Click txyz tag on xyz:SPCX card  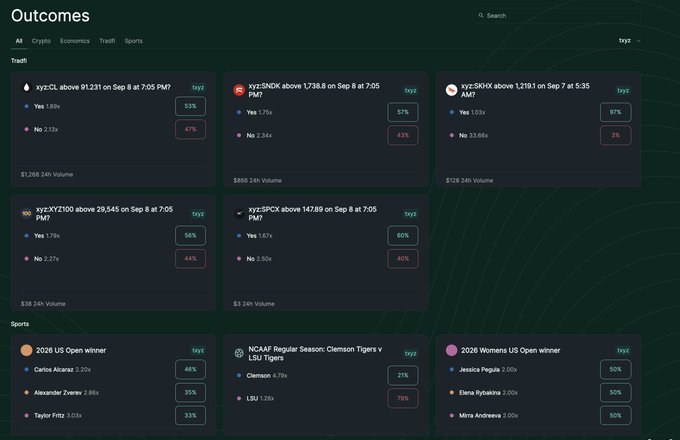pos(411,214)
